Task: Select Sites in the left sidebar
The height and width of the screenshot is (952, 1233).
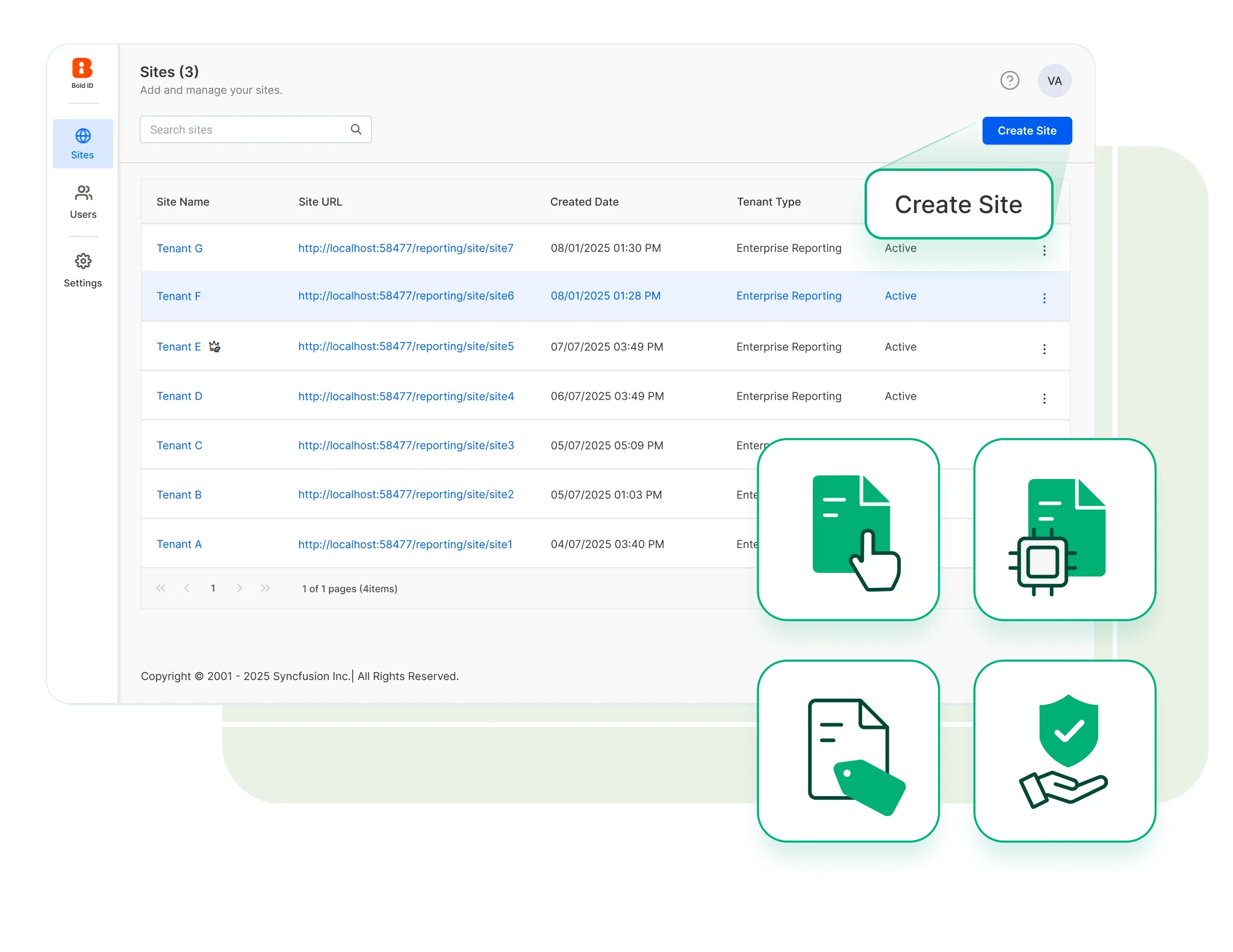Action: tap(82, 143)
